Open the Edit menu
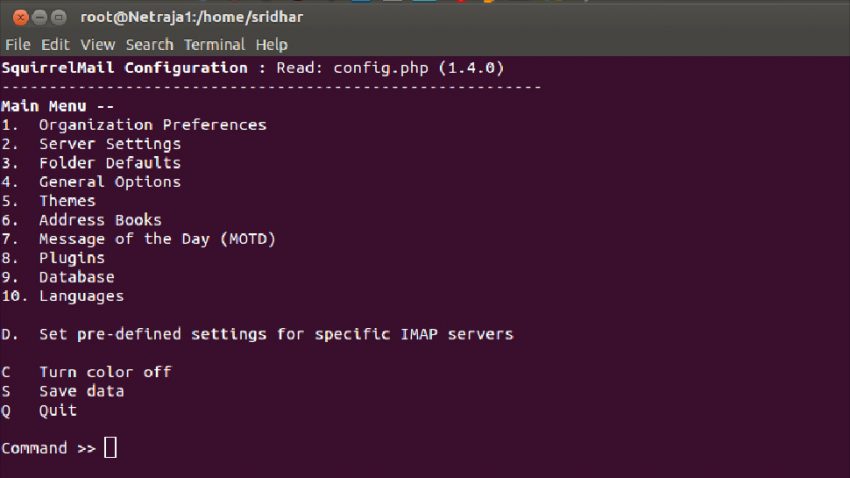This screenshot has width=850, height=478. 55,44
